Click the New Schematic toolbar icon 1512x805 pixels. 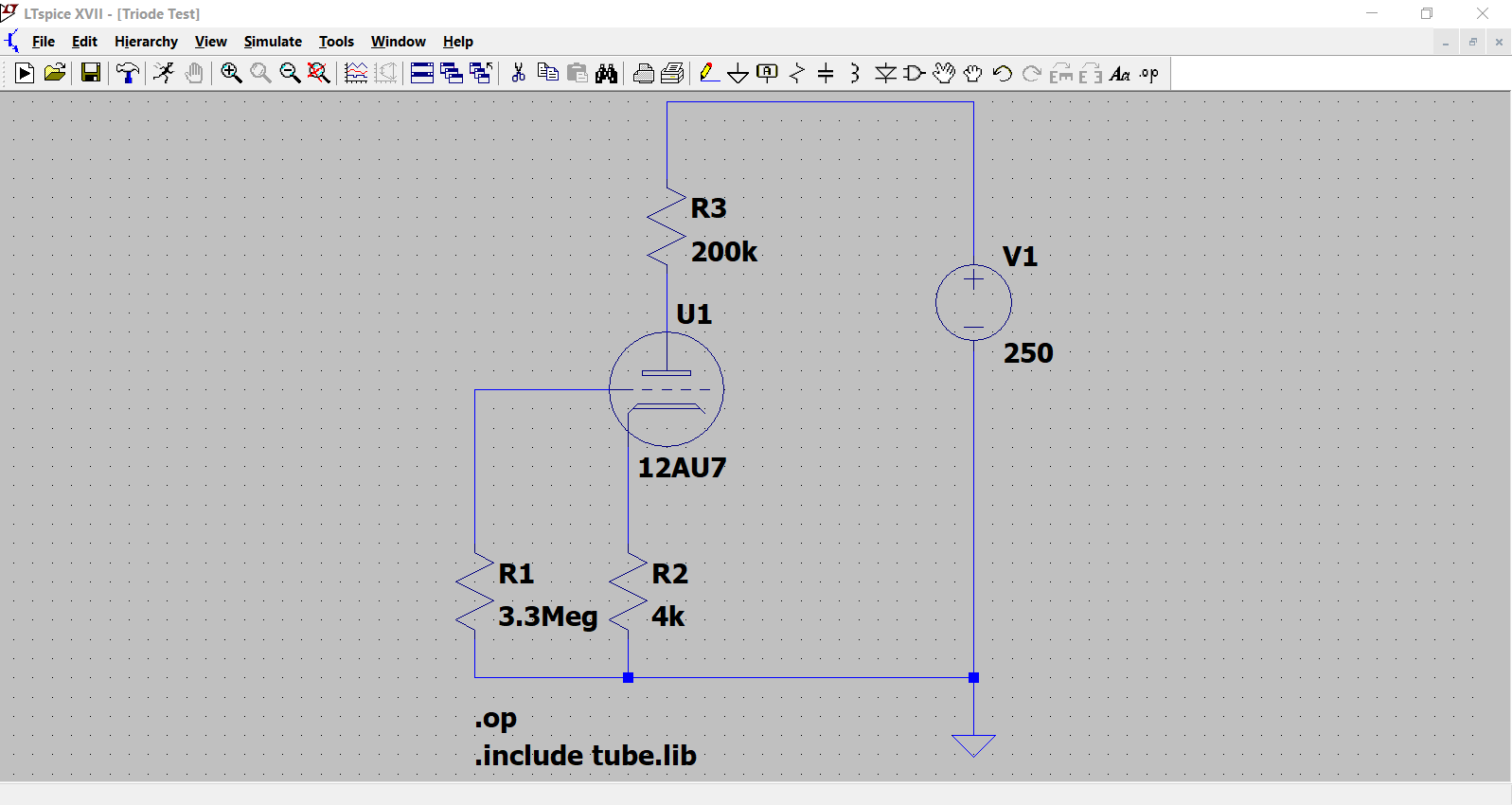[x=25, y=73]
